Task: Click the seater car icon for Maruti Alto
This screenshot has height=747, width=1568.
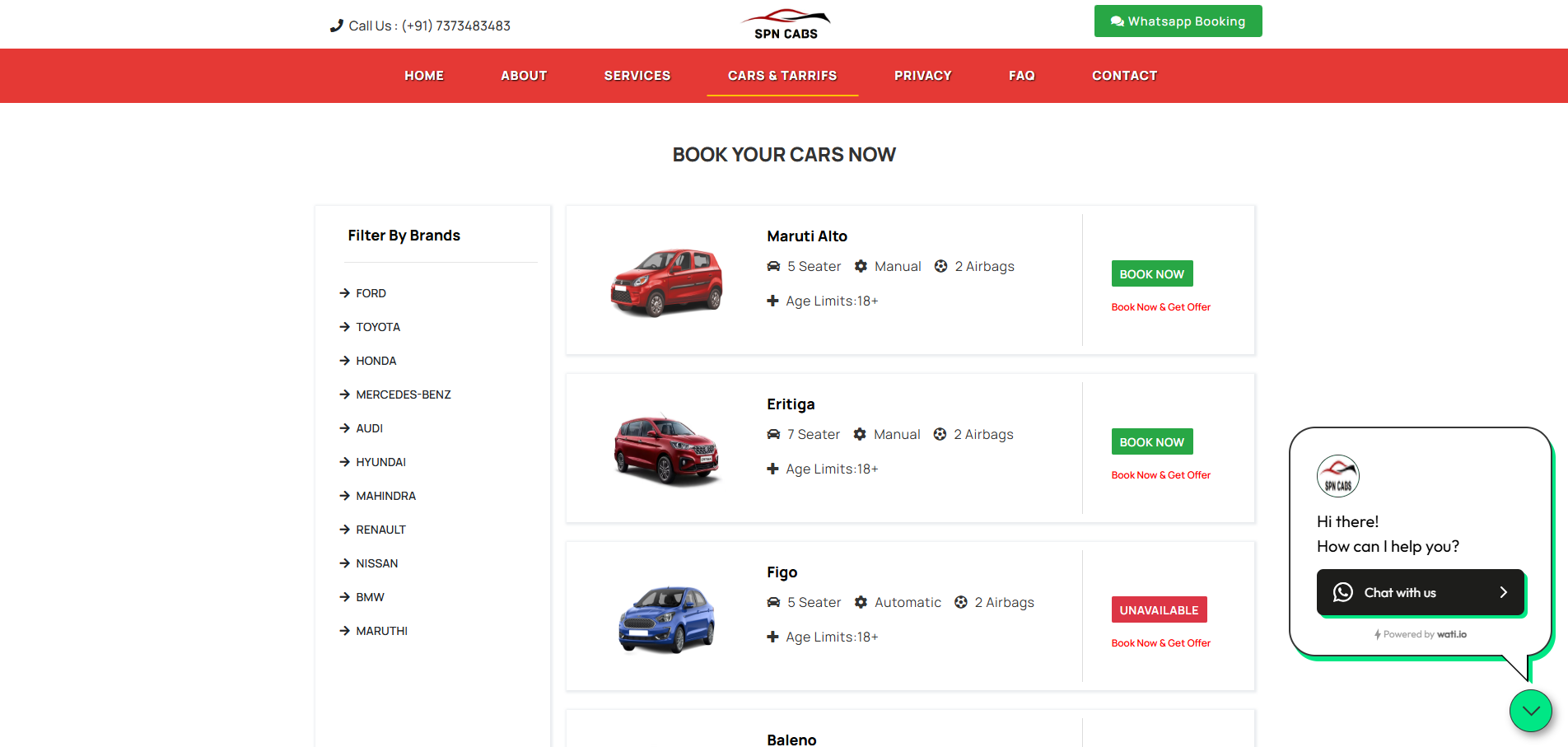Action: pyautogui.click(x=773, y=266)
